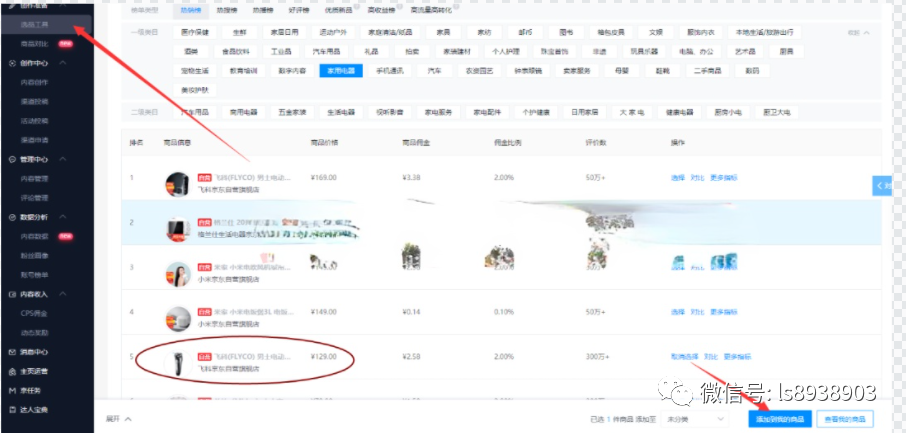
Task: Select the 厨房小电 subcategory
Action: (728, 112)
